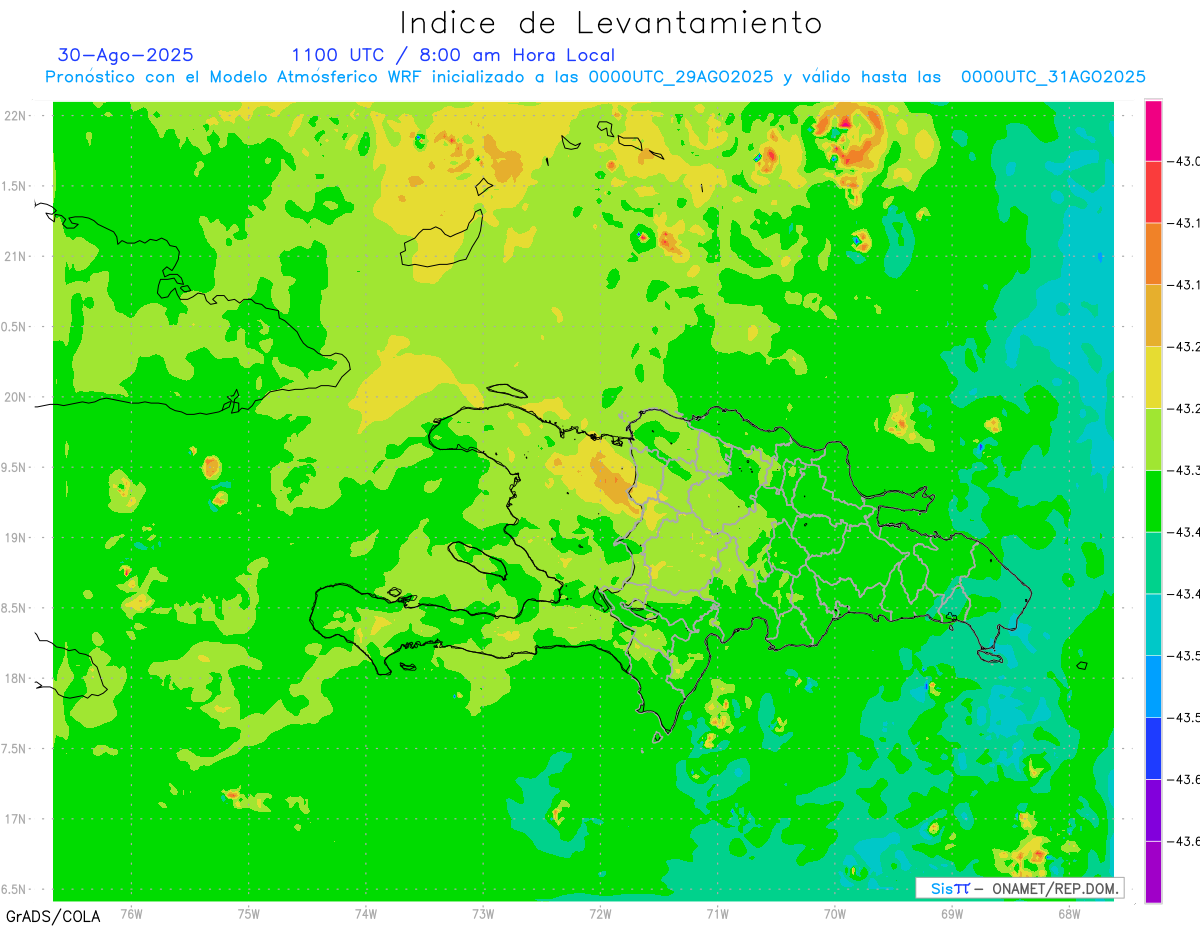1200x927 pixels.
Task: Click the '71W' longitude axis label
Action: [x=717, y=913]
